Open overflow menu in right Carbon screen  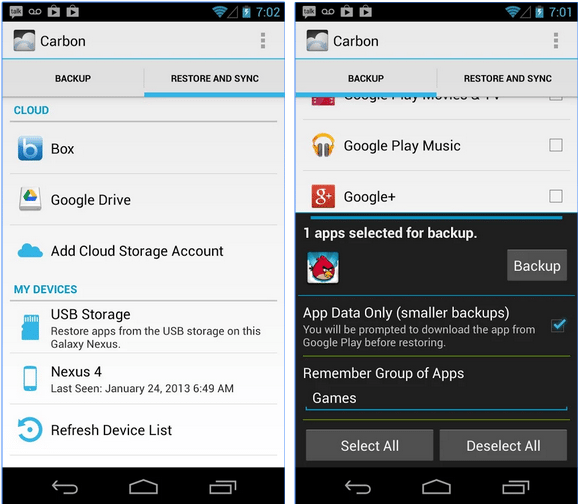coord(556,41)
